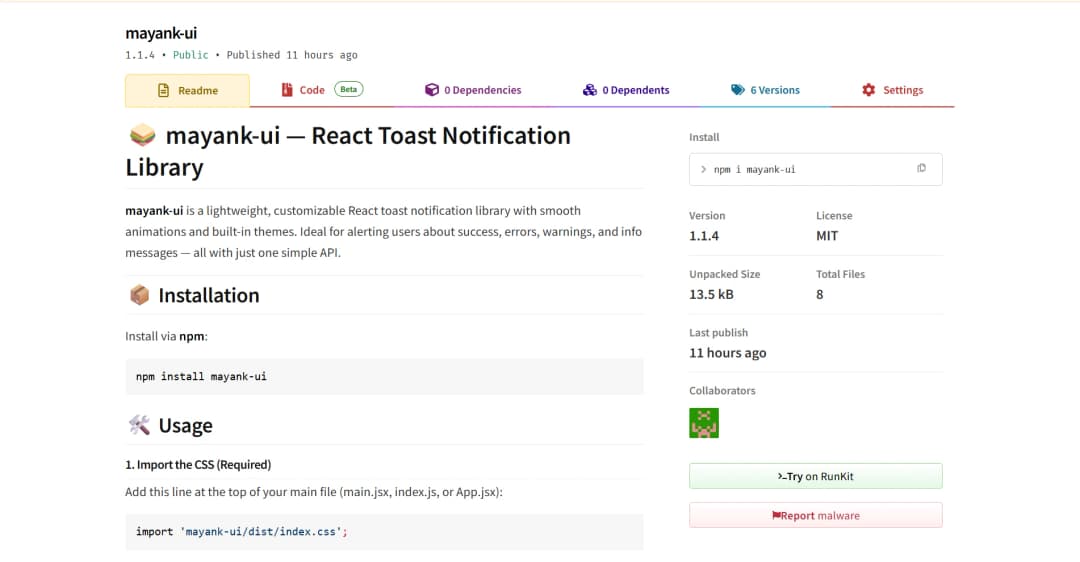Click the 'npm install mayank-ui' code block
Viewport: 1080px width, 562px height.
[384, 377]
